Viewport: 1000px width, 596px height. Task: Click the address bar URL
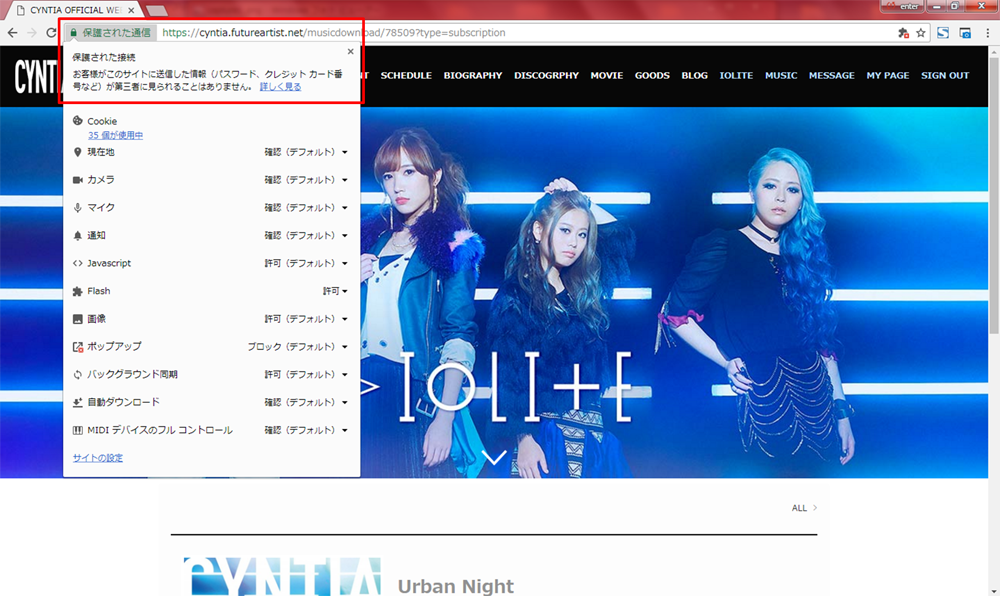pos(334,33)
